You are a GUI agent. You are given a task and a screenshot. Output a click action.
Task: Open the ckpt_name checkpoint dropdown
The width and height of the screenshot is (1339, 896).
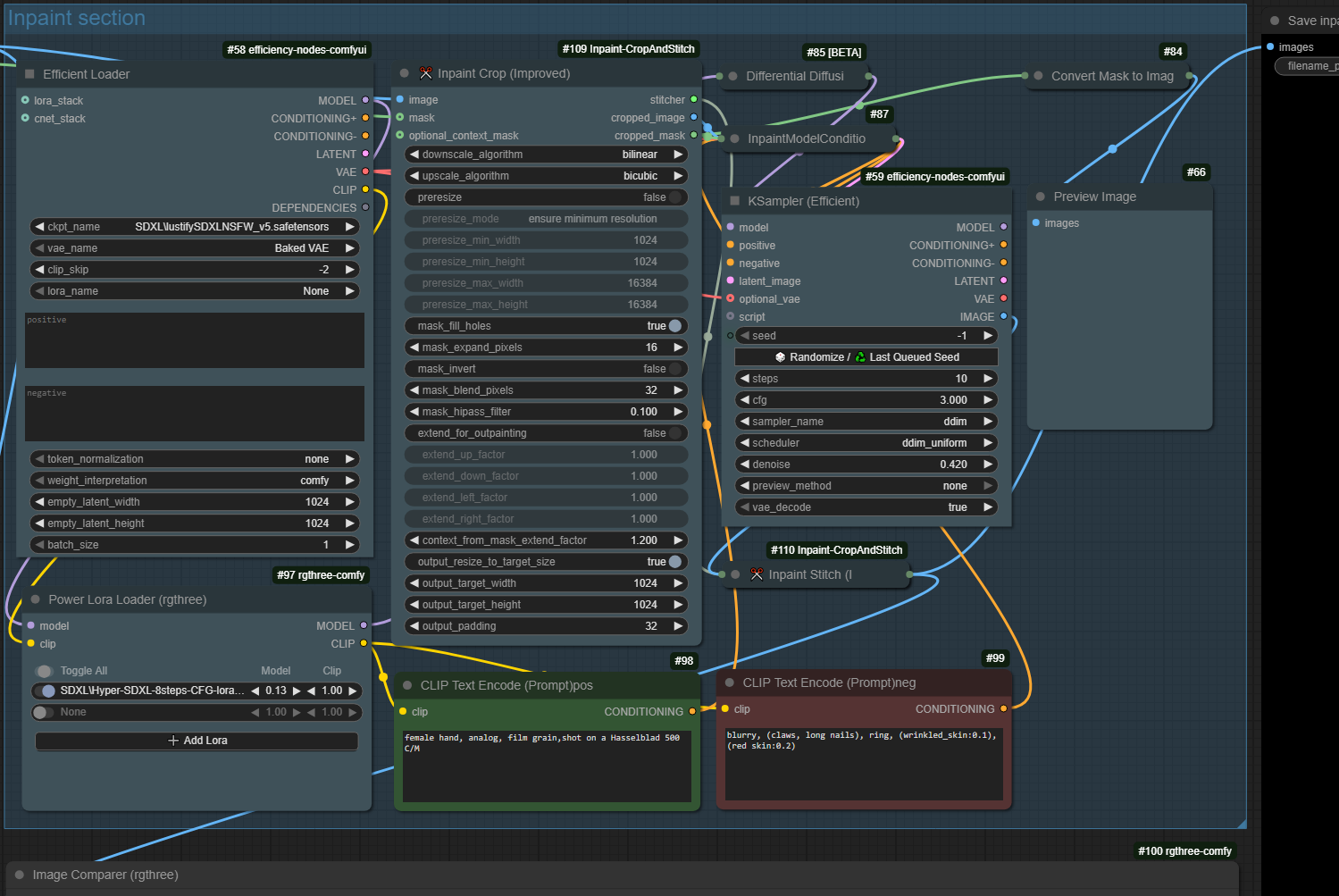coord(195,227)
